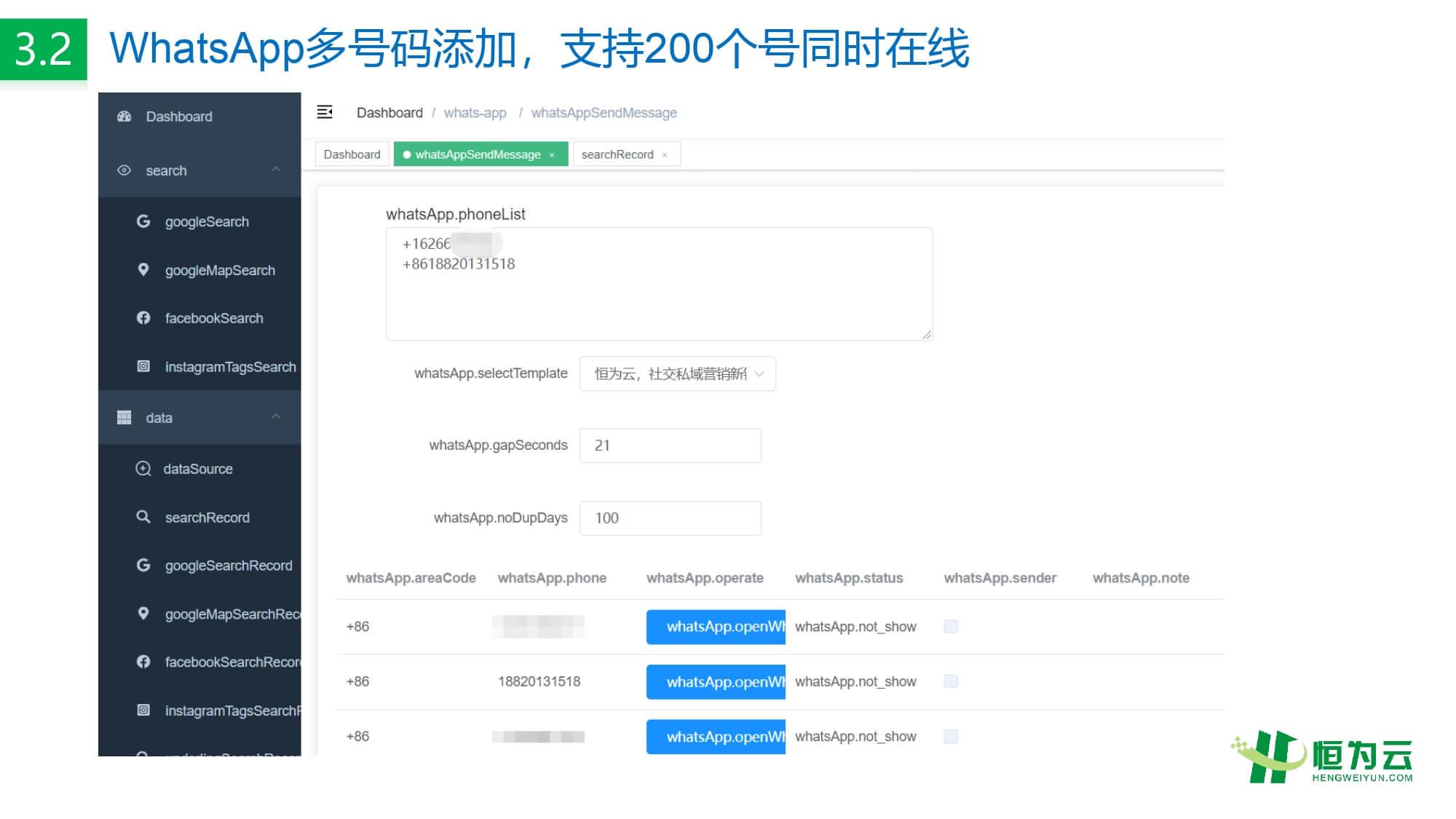Click Dashboard in the breadcrumb
Image resolution: width=1456 pixels, height=819 pixels.
(389, 113)
